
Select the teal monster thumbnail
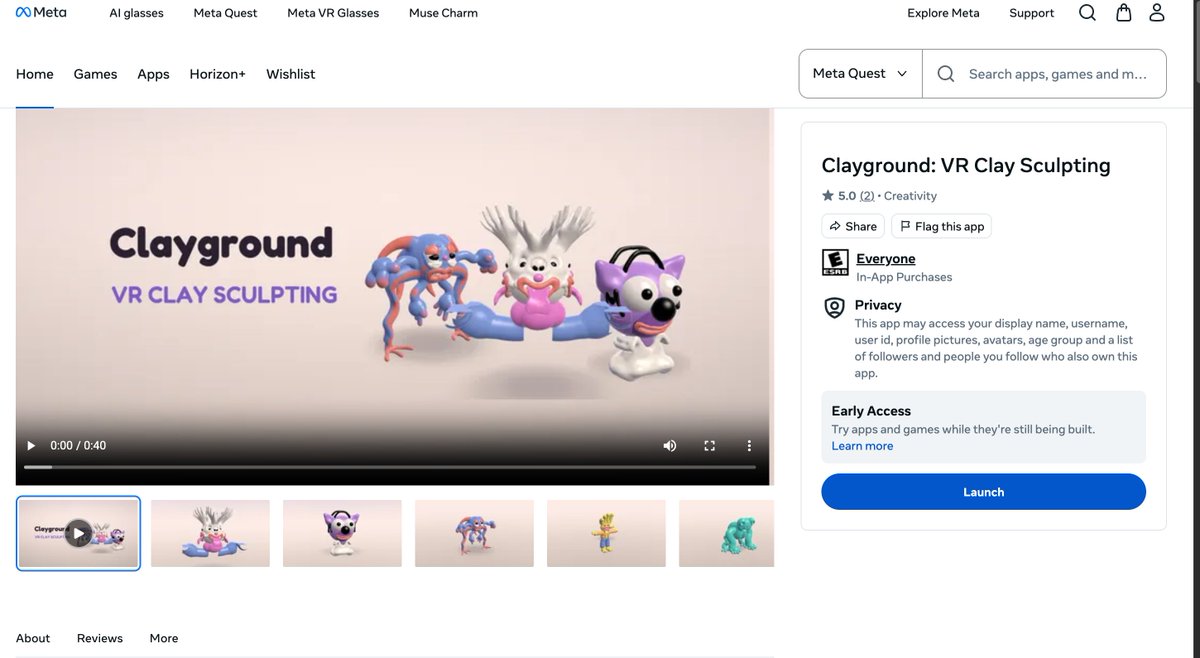(x=726, y=533)
